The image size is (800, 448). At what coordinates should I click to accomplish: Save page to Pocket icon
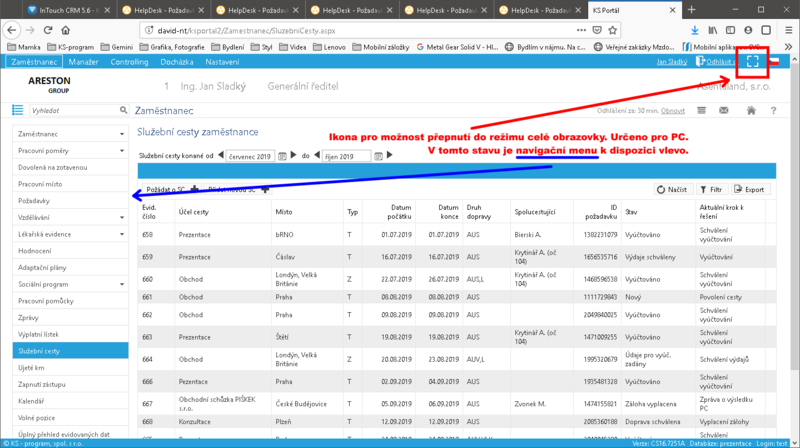[x=597, y=30]
